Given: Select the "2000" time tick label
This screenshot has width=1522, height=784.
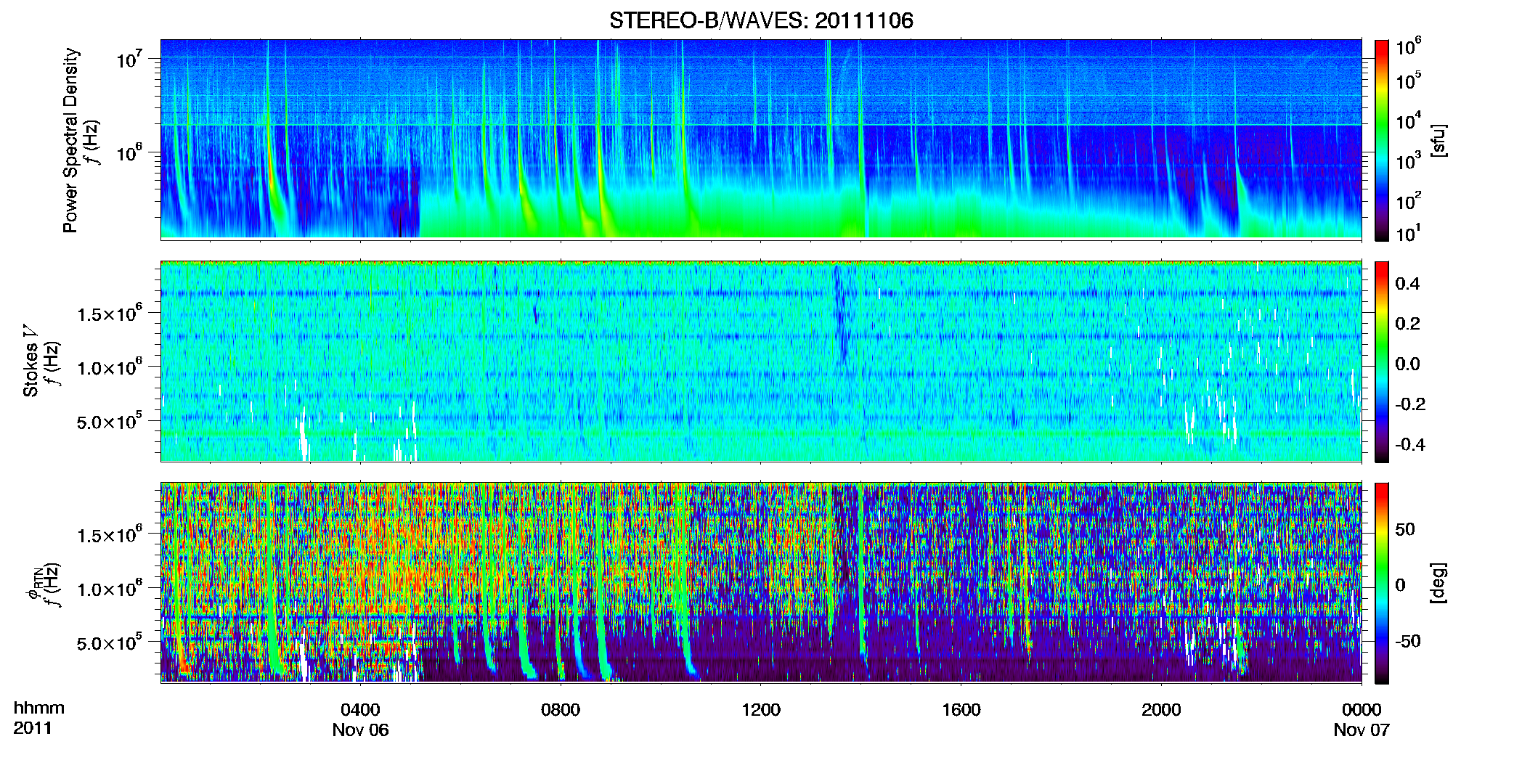Looking at the screenshot, I should 1161,710.
